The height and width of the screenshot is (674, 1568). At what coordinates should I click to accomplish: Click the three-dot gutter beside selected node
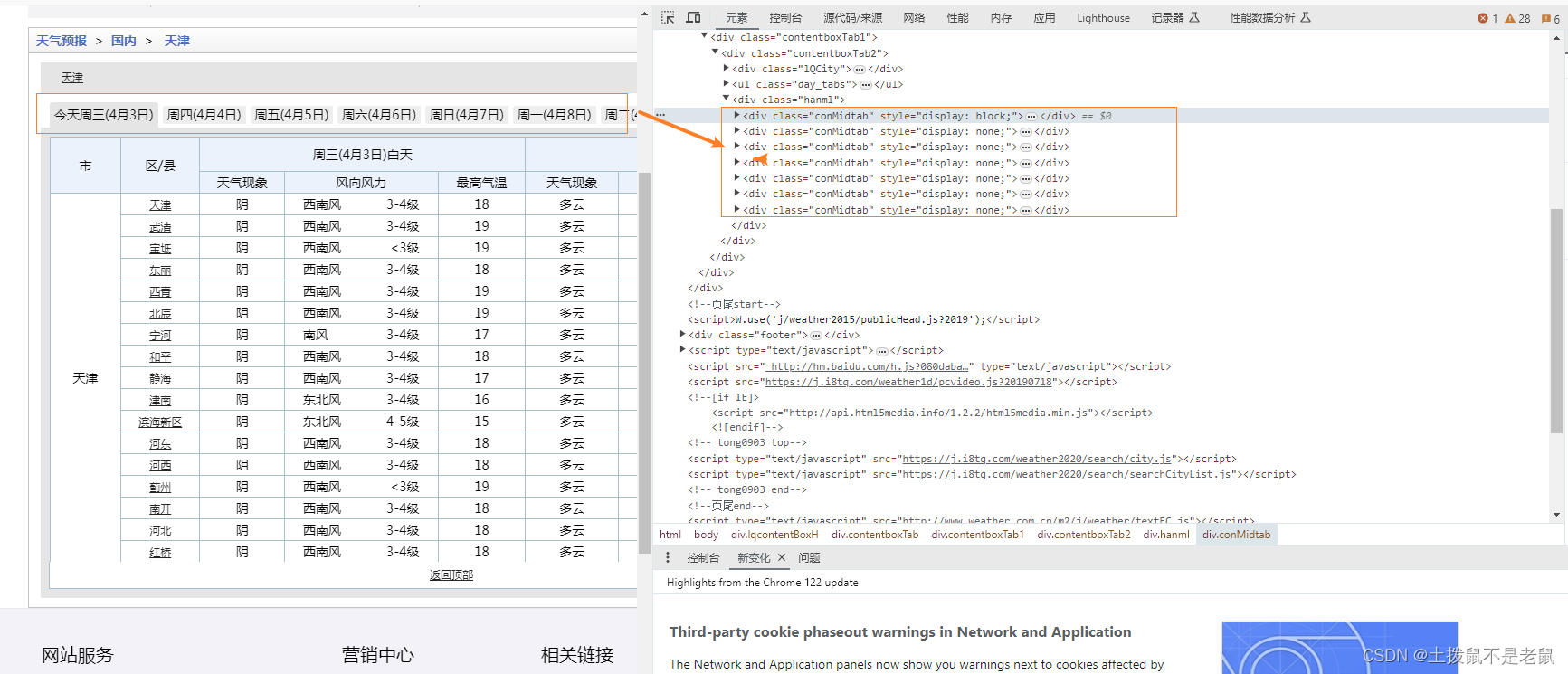point(660,116)
